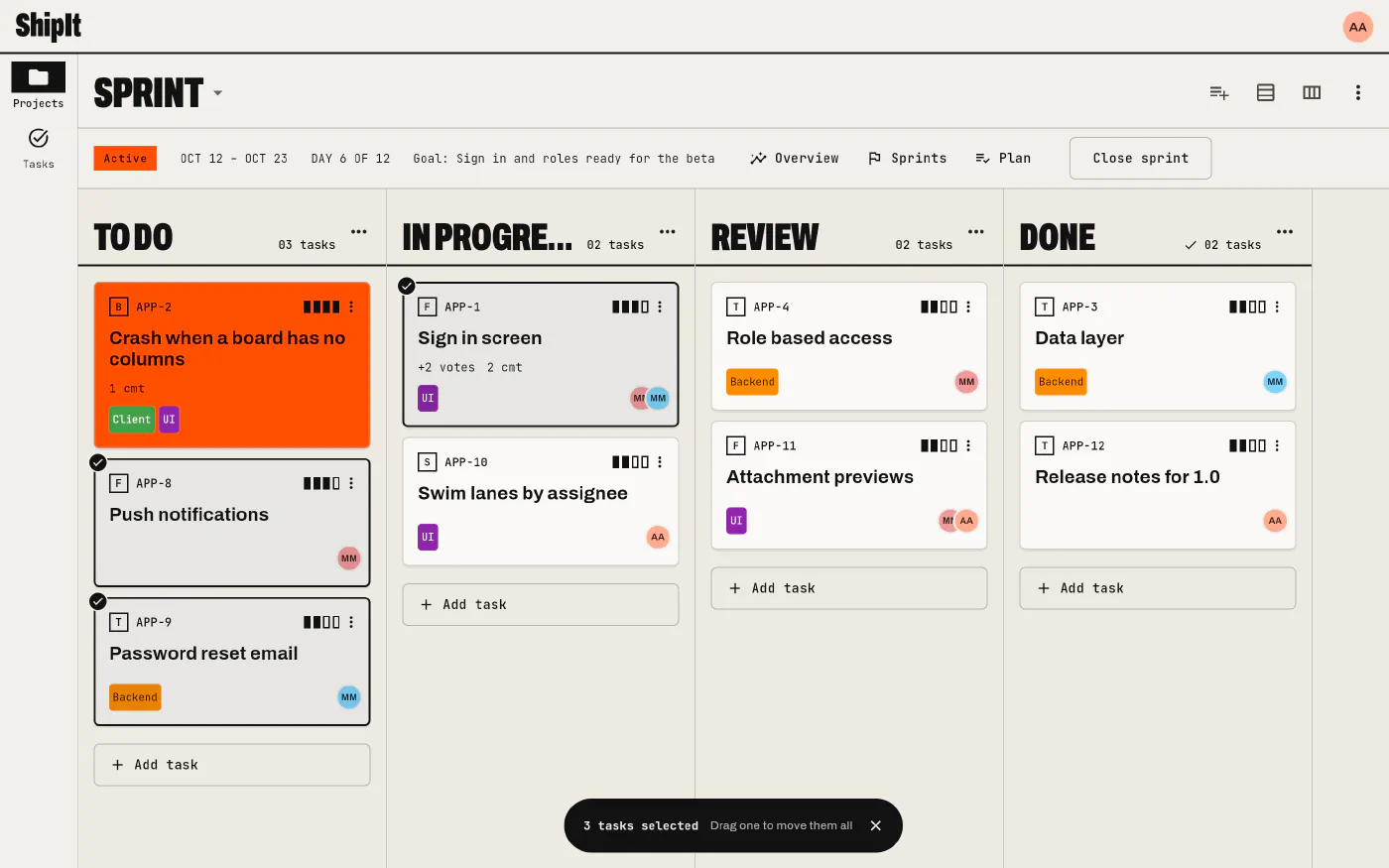Open the Data layer task title
The image size is (1389, 868).
1079,338
